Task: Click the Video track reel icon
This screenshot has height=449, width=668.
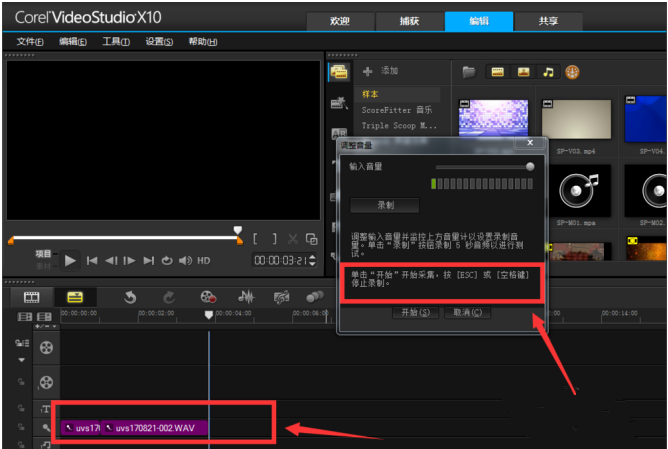Action: coord(46,348)
